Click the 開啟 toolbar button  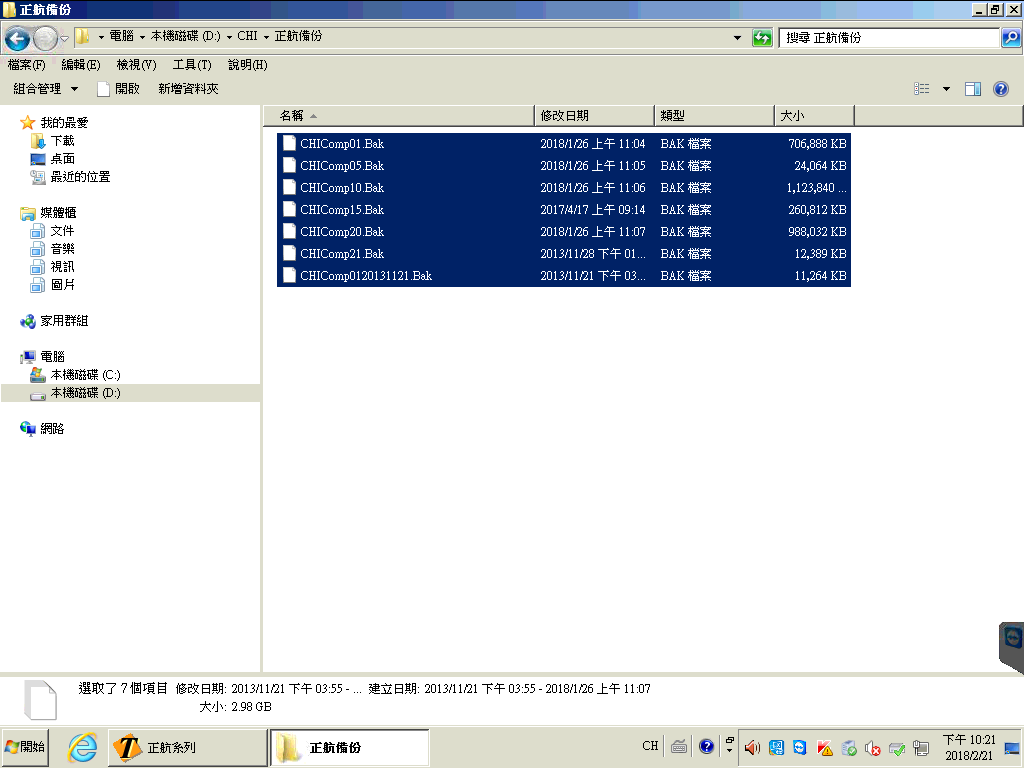(x=119, y=89)
